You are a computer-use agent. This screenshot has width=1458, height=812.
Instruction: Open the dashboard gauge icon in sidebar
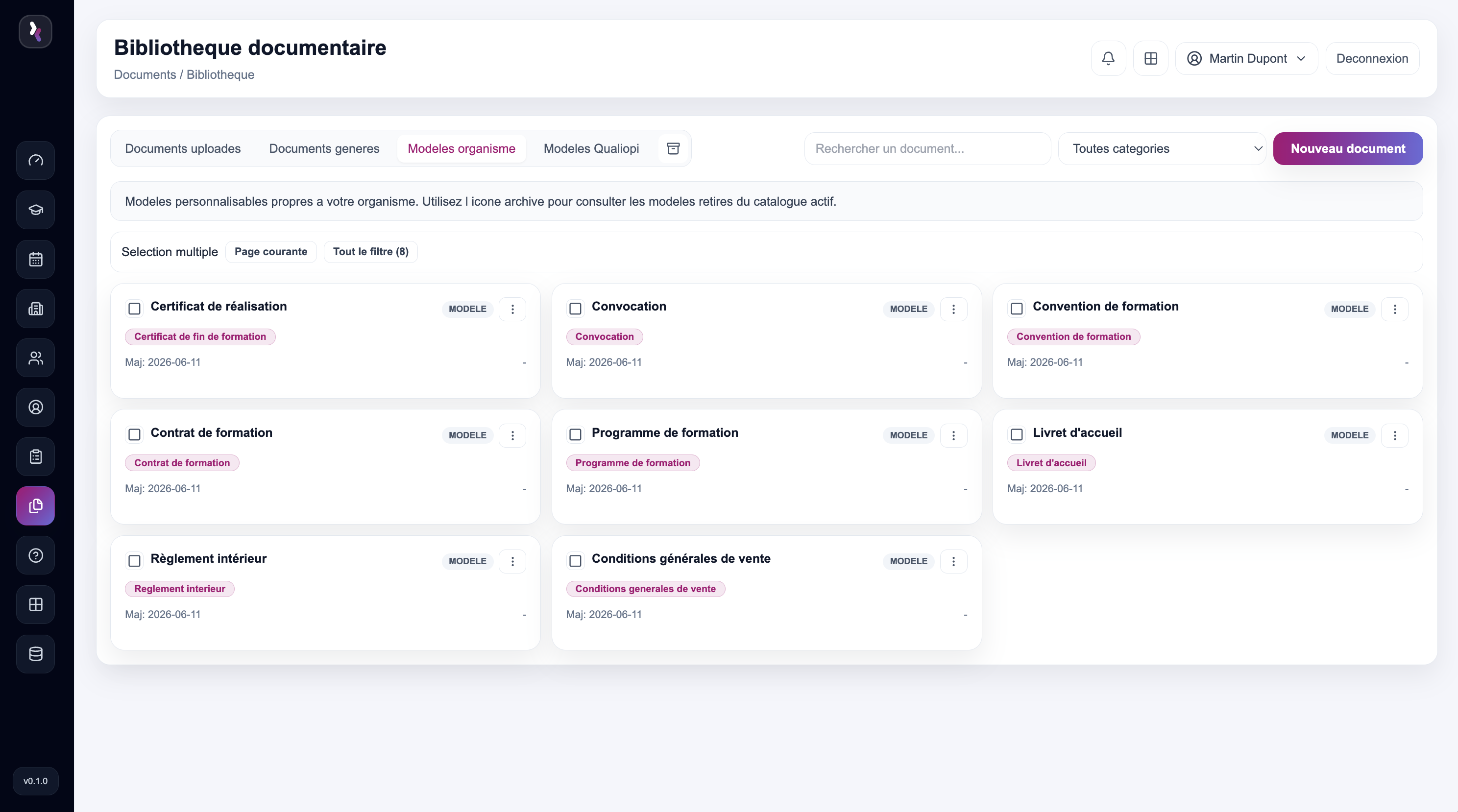coord(36,161)
